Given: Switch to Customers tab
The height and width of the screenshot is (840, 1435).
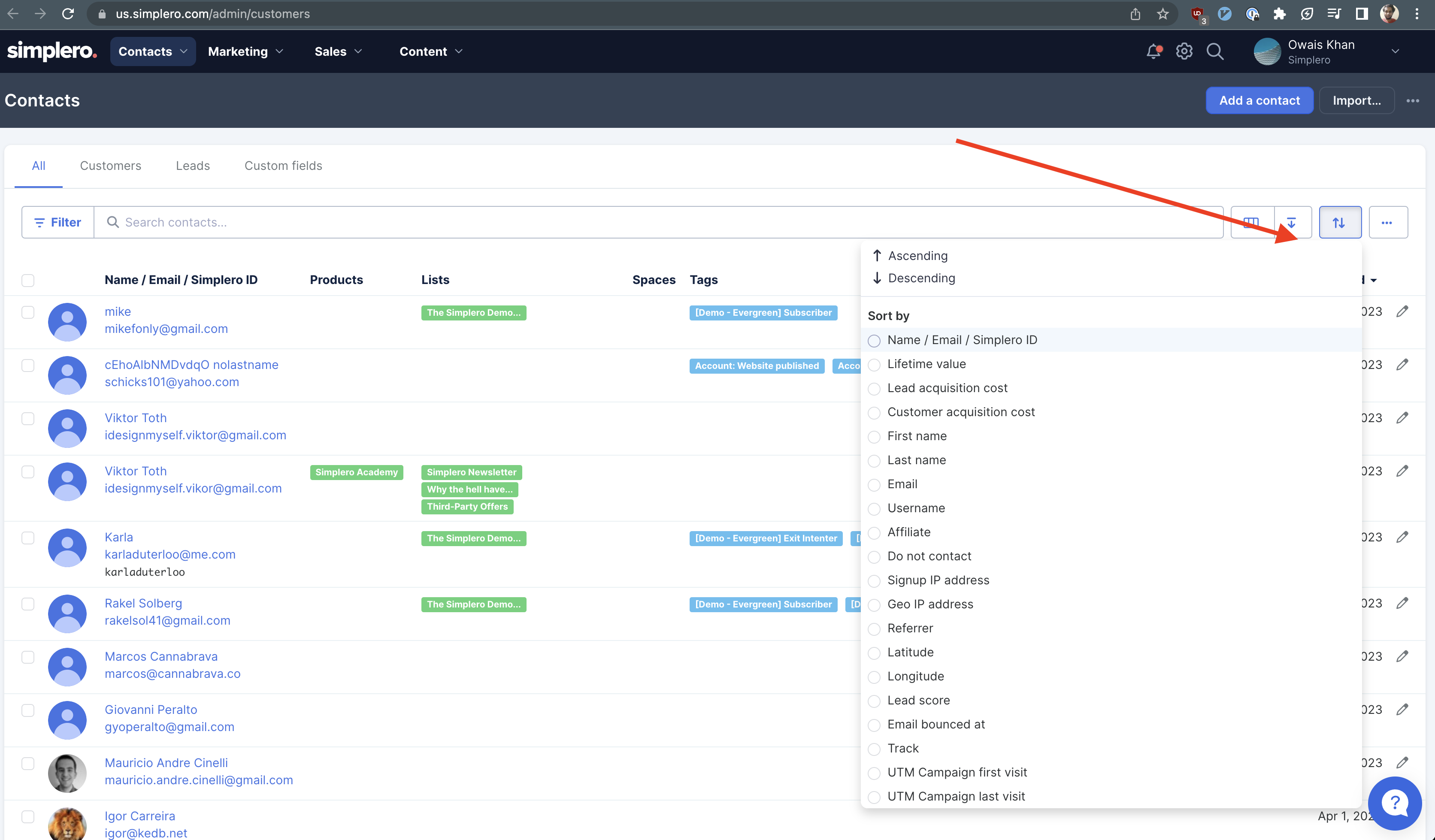Looking at the screenshot, I should tap(110, 166).
